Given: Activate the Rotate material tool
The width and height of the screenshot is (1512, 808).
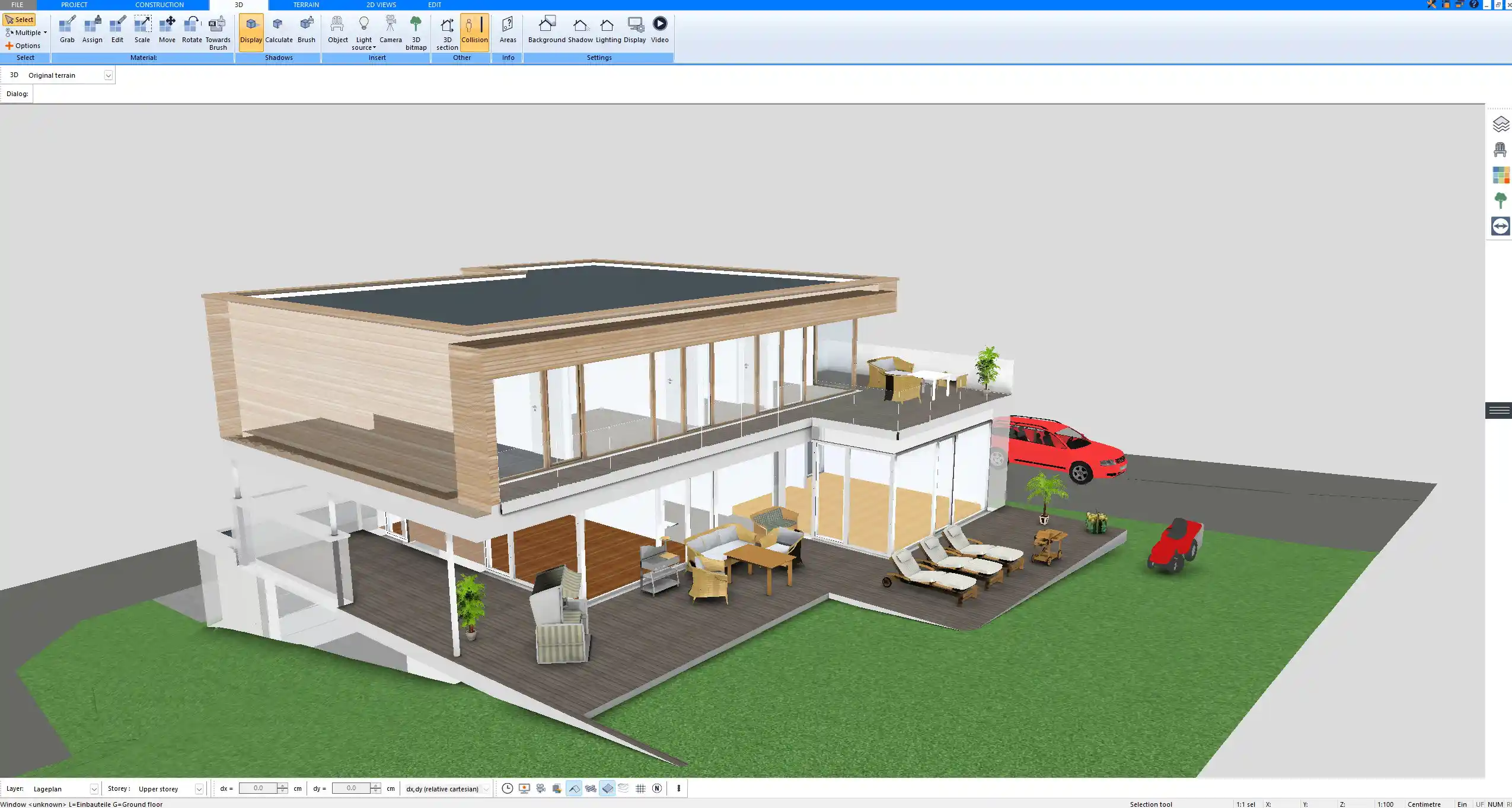Looking at the screenshot, I should coord(192,30).
